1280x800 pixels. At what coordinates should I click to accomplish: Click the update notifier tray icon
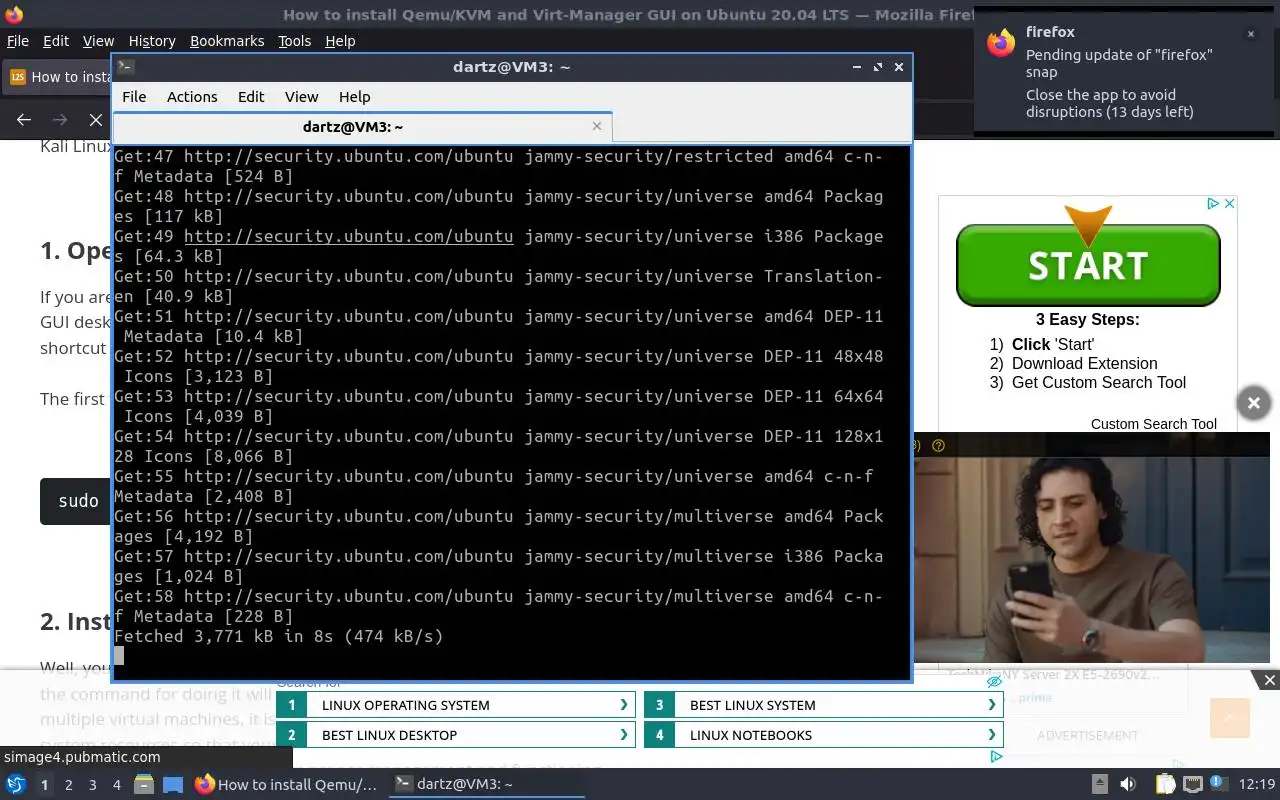click(x=1220, y=785)
